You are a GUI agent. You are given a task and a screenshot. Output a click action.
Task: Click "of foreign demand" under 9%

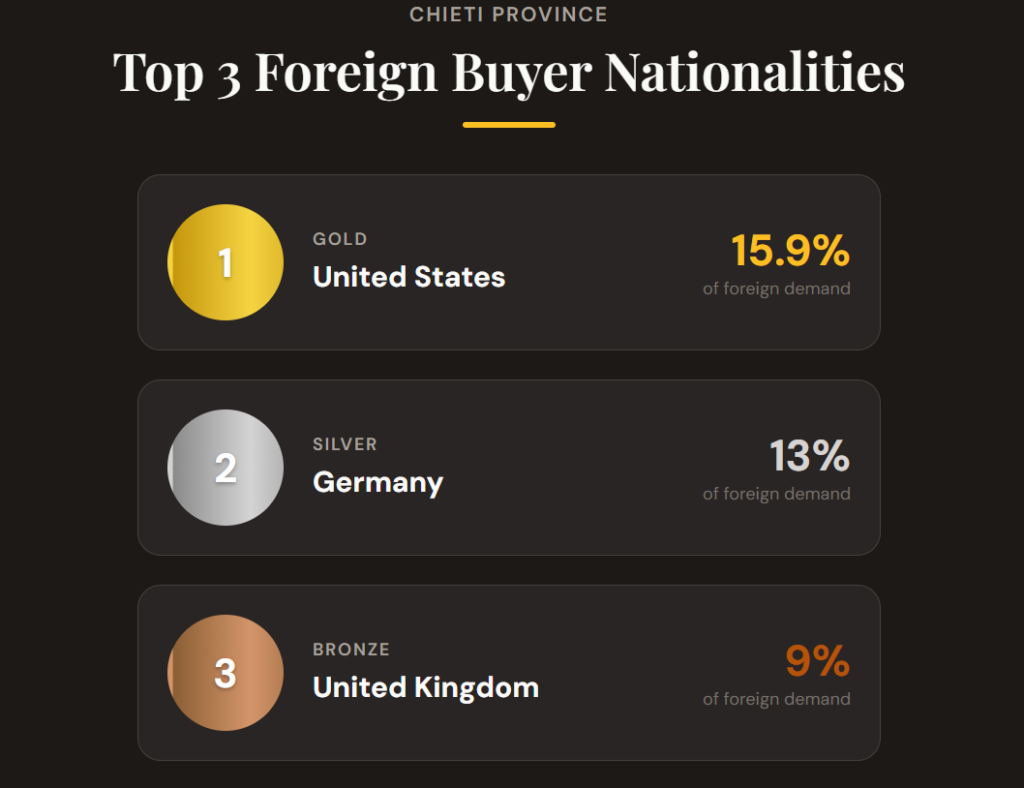tap(776, 699)
